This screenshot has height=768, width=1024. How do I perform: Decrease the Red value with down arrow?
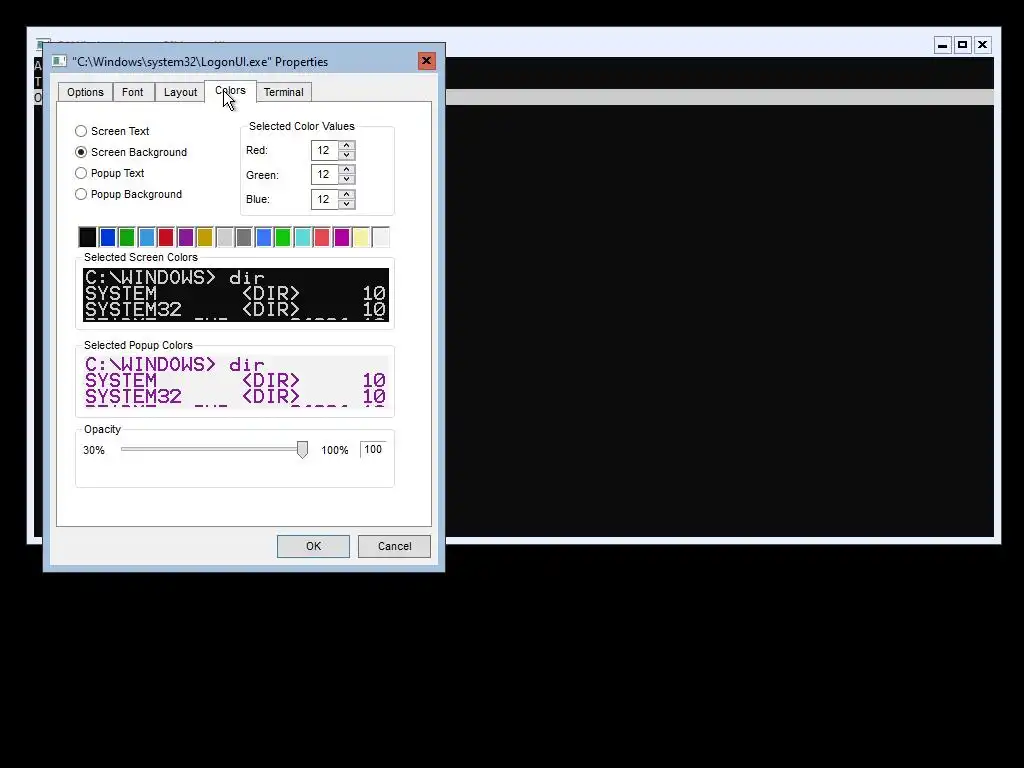pos(347,155)
